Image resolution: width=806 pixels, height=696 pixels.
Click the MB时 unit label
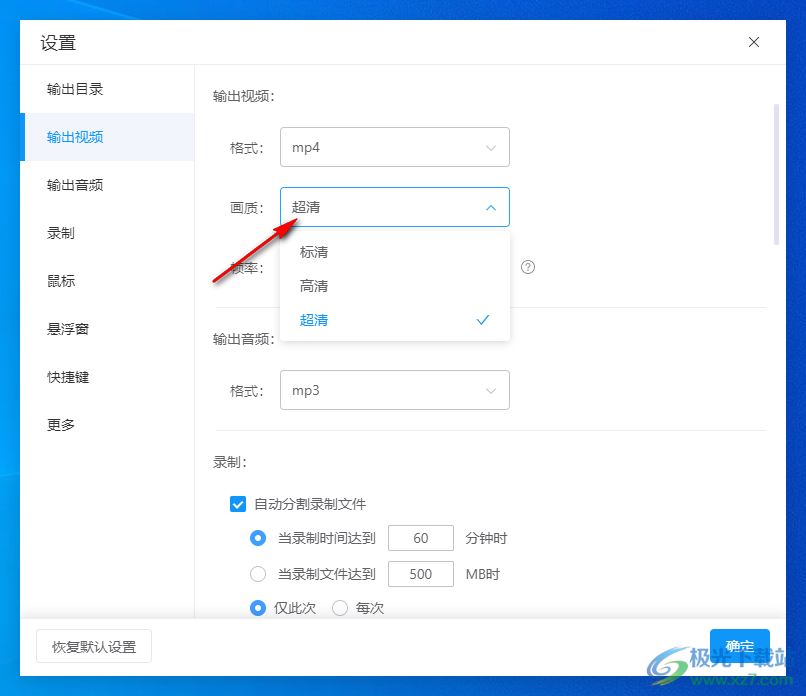tap(483, 574)
